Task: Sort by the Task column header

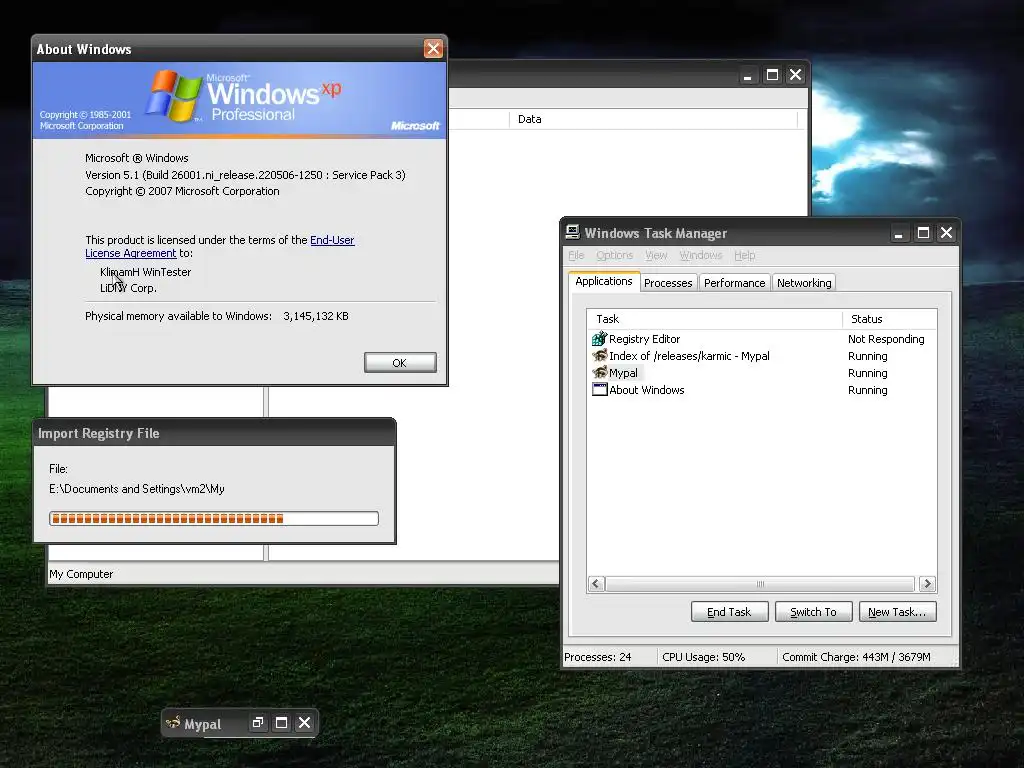Action: tap(714, 319)
